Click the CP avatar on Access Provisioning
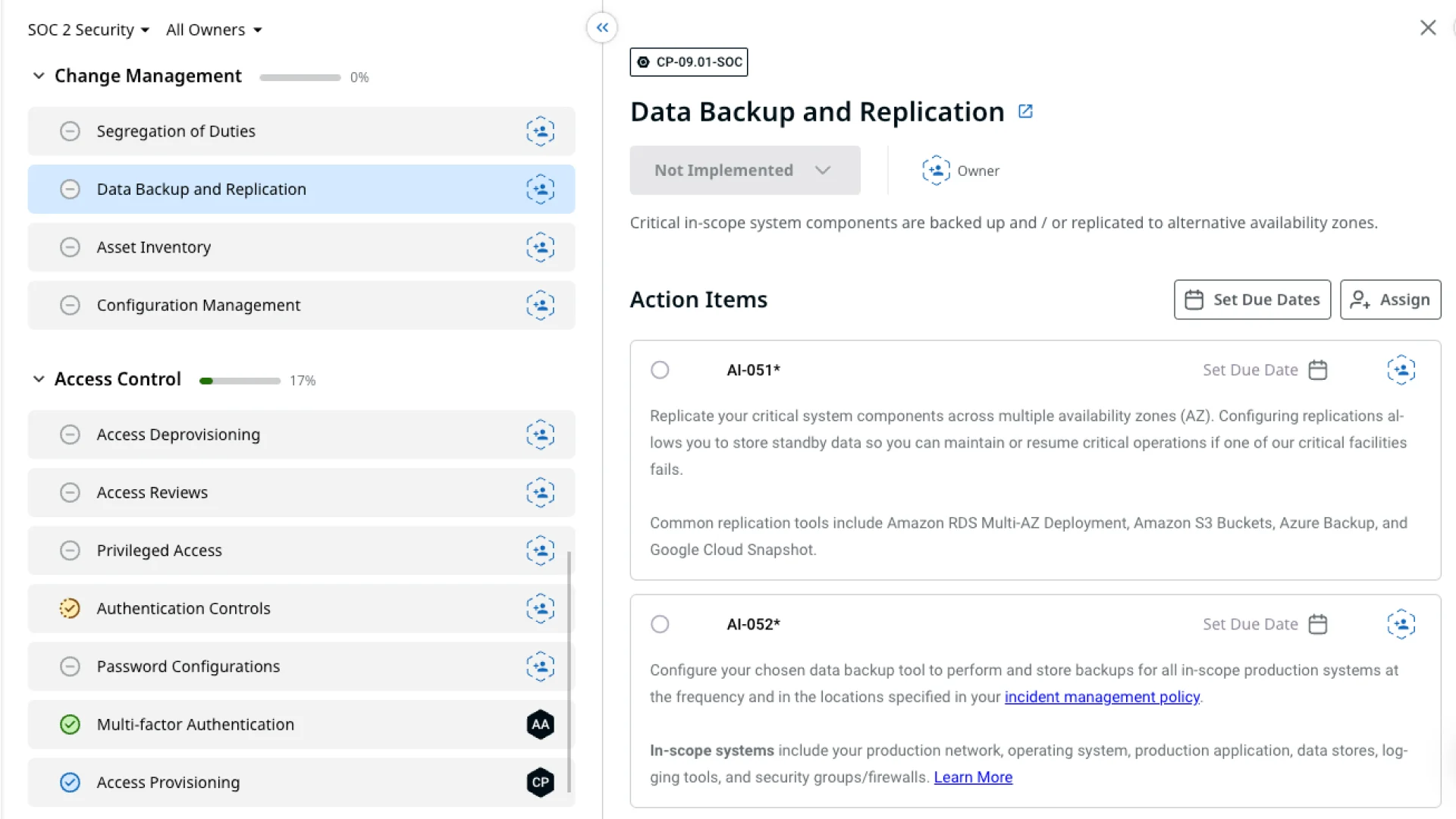This screenshot has height=819, width=1456. (540, 782)
